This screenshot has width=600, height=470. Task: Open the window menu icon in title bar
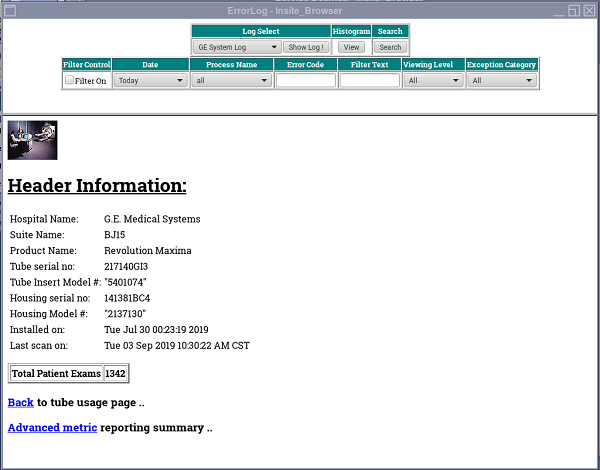8,9
